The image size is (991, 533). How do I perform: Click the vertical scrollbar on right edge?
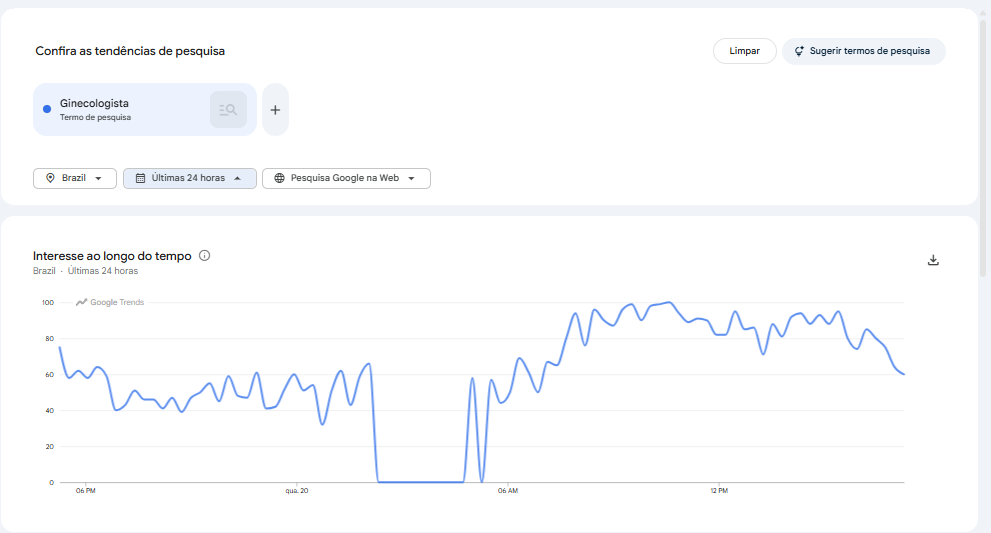pyautogui.click(x=983, y=149)
